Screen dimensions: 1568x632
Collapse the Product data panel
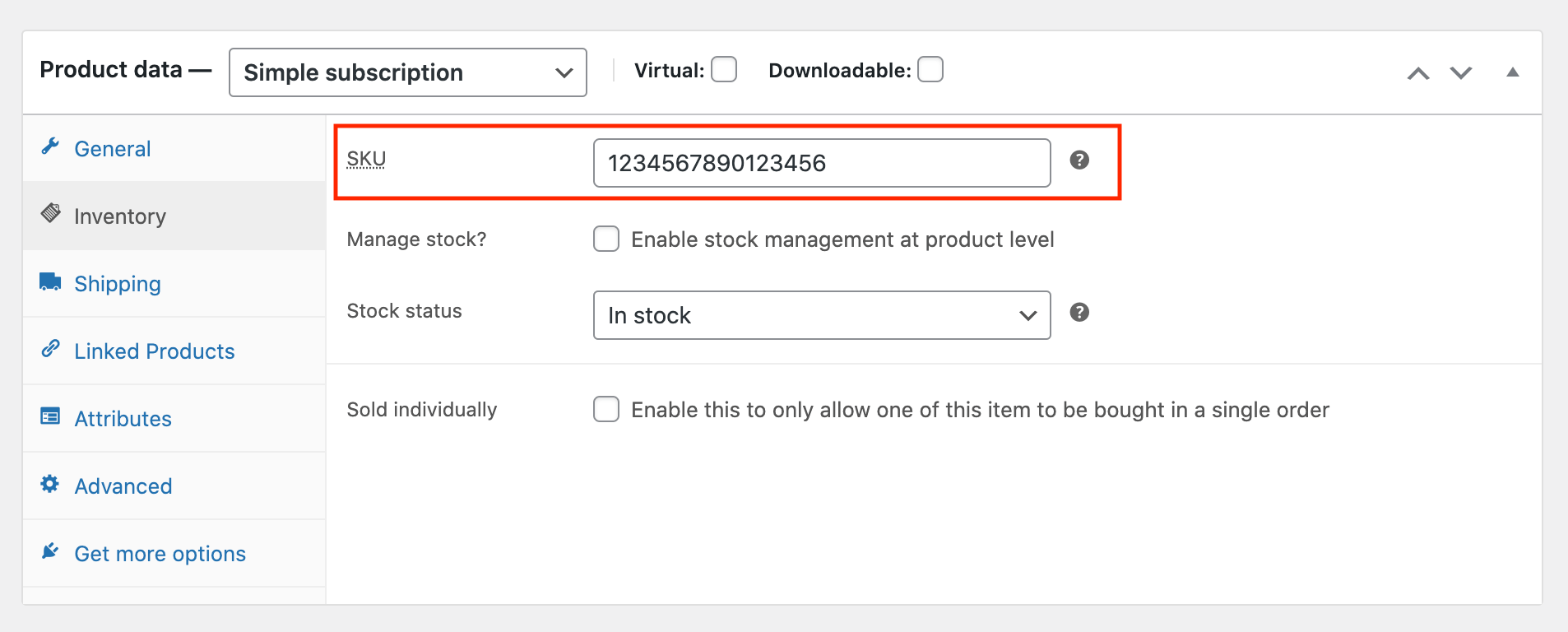(1512, 72)
